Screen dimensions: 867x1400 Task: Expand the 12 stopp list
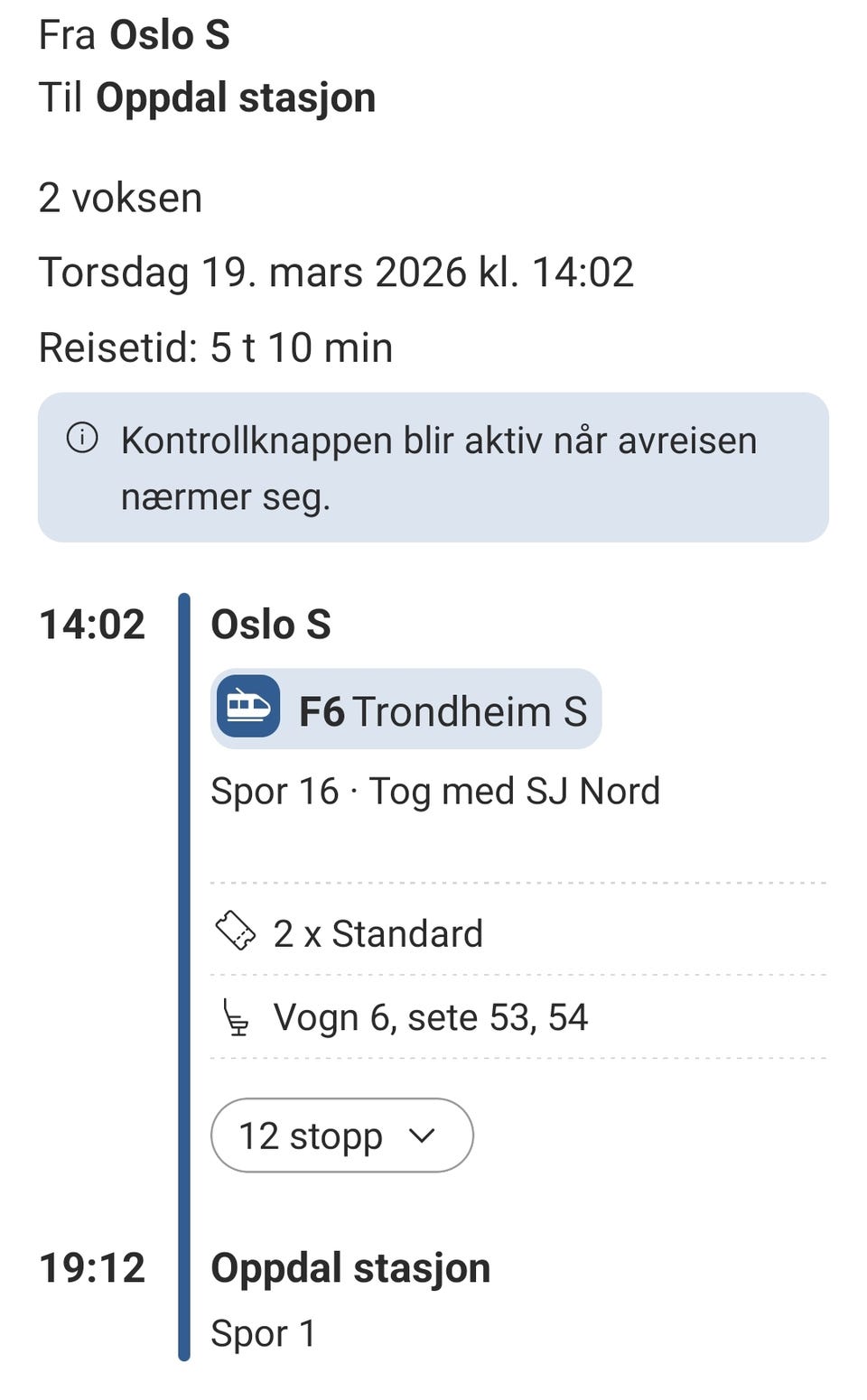coord(341,1136)
